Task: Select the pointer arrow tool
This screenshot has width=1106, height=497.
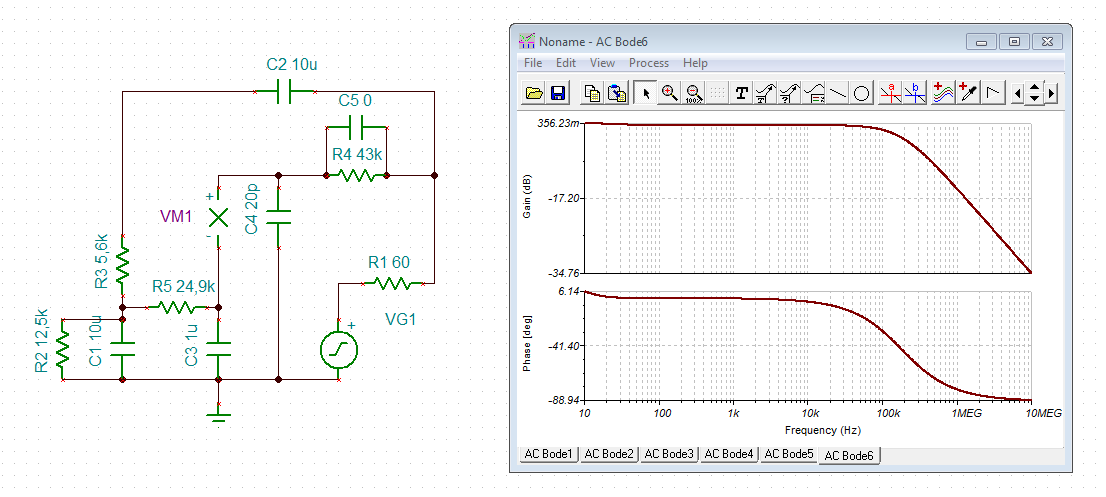Action: click(645, 93)
